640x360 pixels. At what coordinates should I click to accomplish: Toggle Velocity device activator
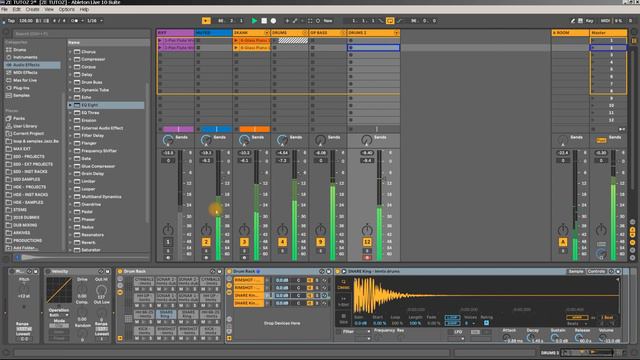point(48,271)
